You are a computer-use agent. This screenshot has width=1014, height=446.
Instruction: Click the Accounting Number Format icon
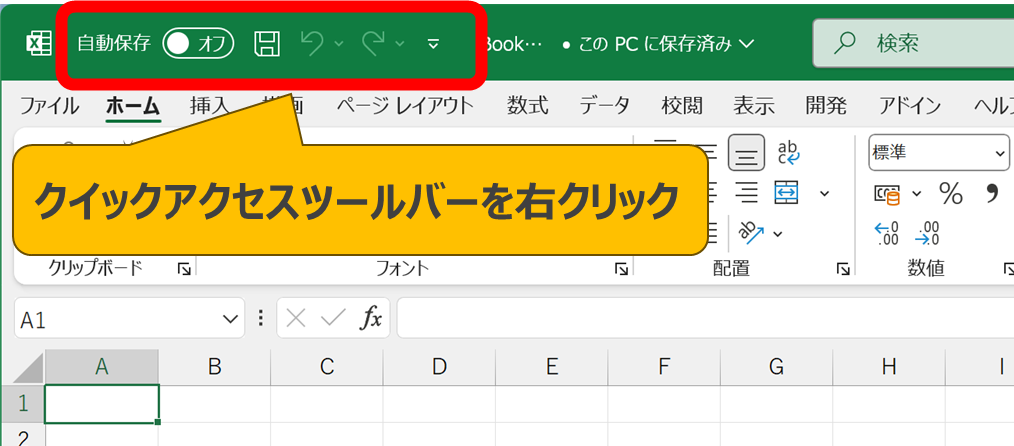coord(887,193)
